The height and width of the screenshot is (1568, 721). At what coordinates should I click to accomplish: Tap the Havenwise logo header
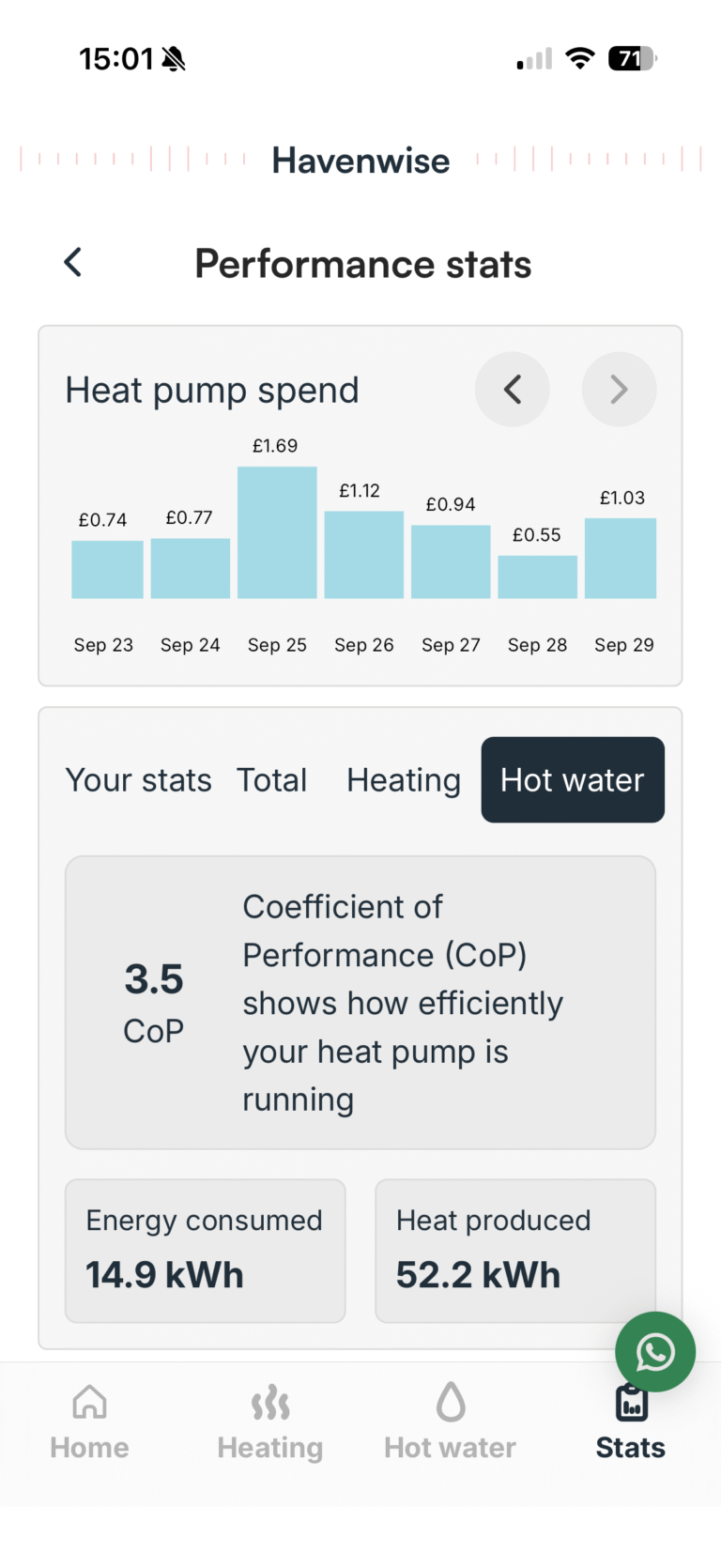tap(360, 161)
